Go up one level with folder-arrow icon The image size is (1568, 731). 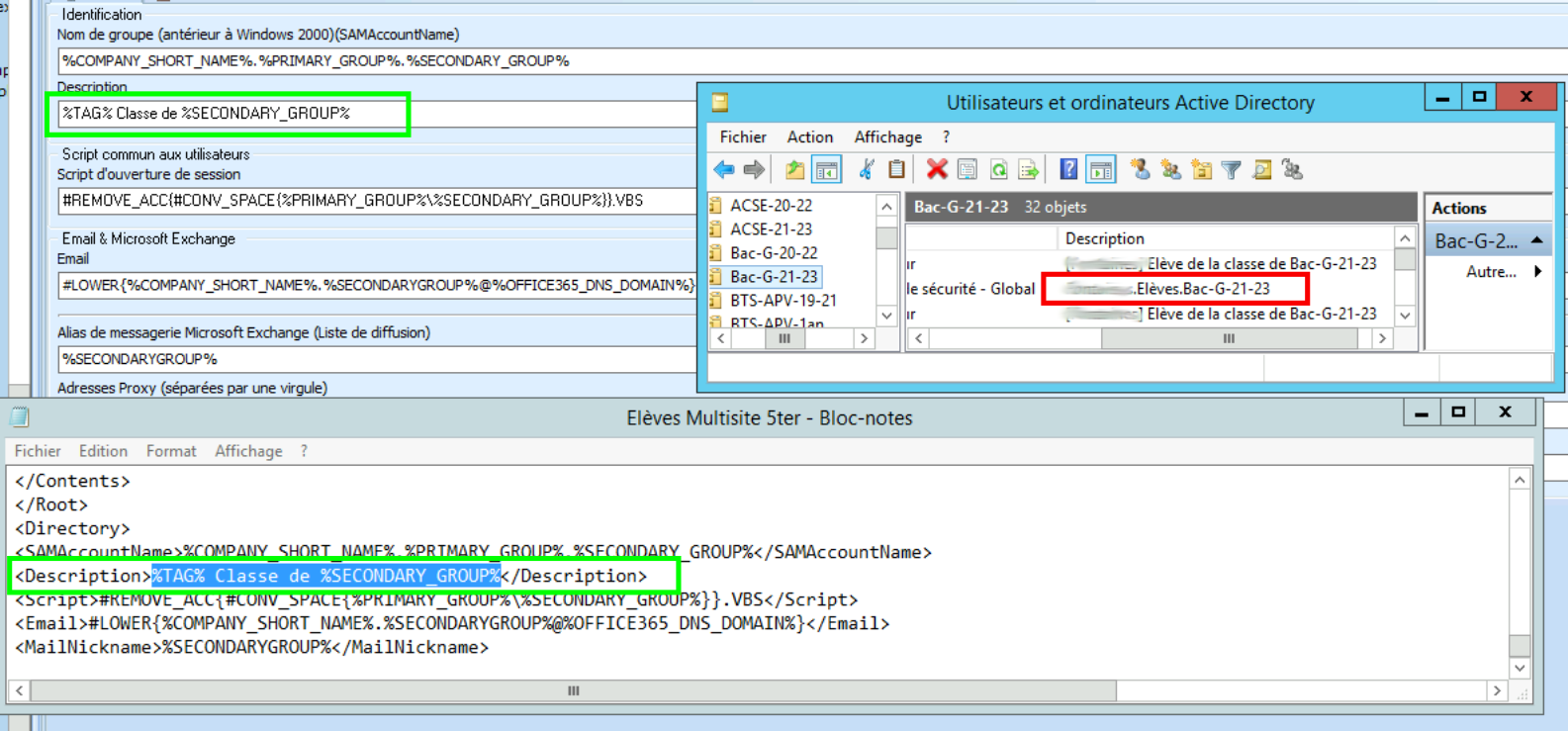[794, 170]
